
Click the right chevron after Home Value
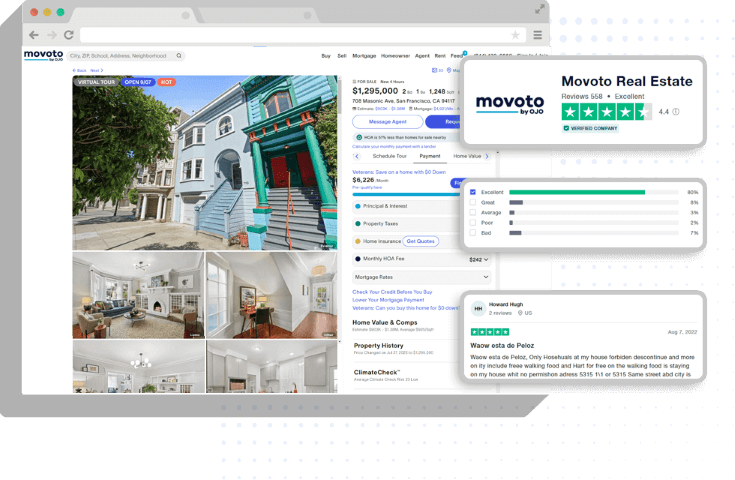pyautogui.click(x=487, y=156)
